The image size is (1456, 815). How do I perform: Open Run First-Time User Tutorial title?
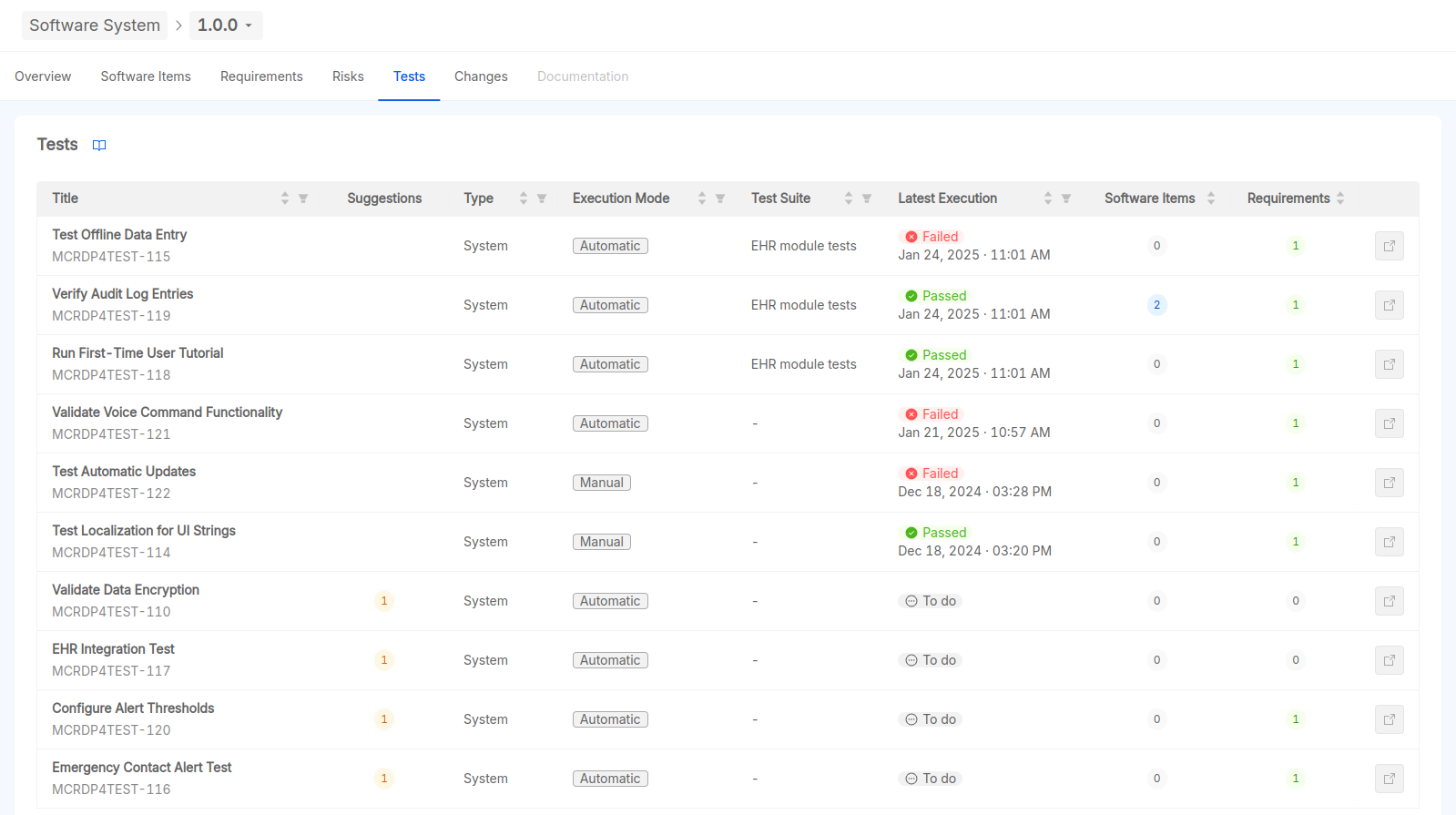137,353
